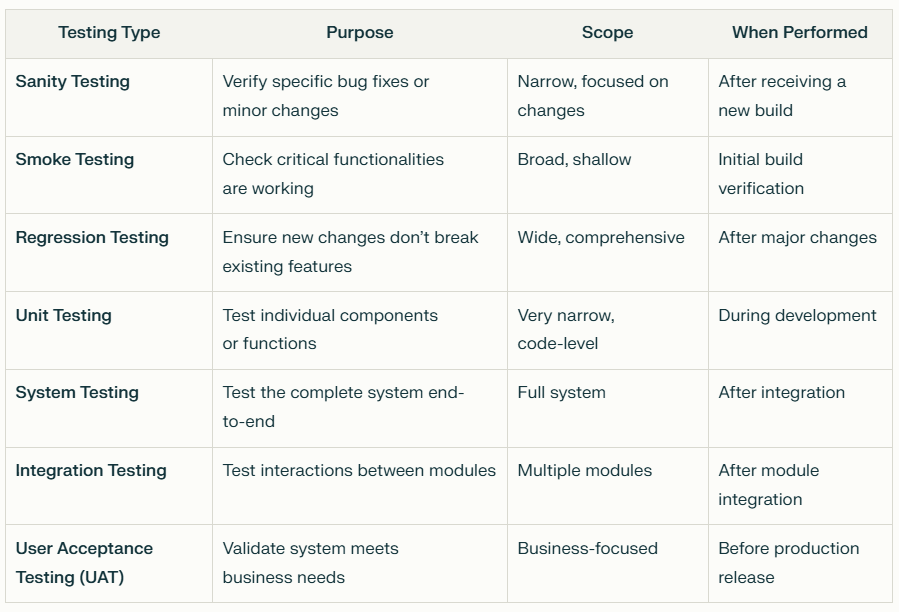Select the Purpose column header

tap(359, 33)
